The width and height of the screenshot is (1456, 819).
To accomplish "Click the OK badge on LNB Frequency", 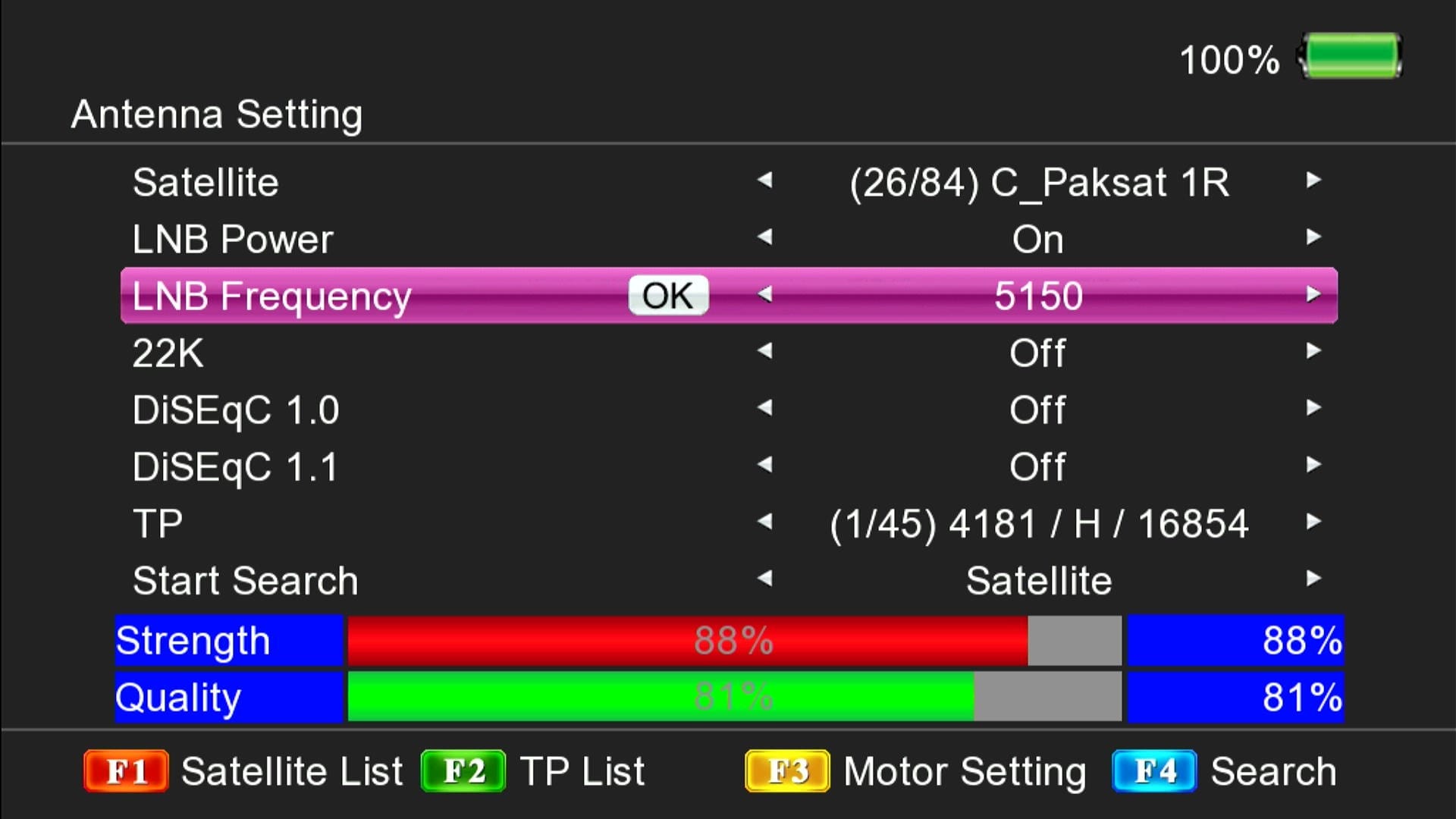I will point(668,295).
